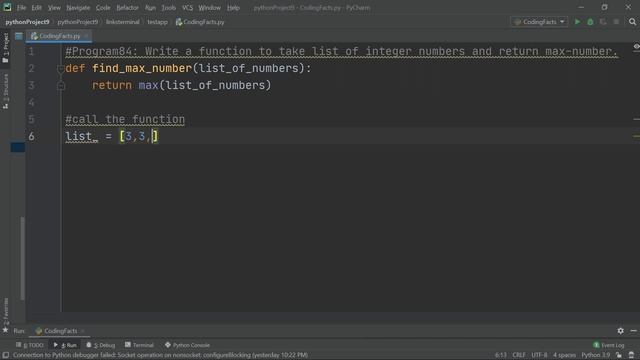Click the blue tool window icon beside editor tab
640x360 pixels.
pos(19,36)
